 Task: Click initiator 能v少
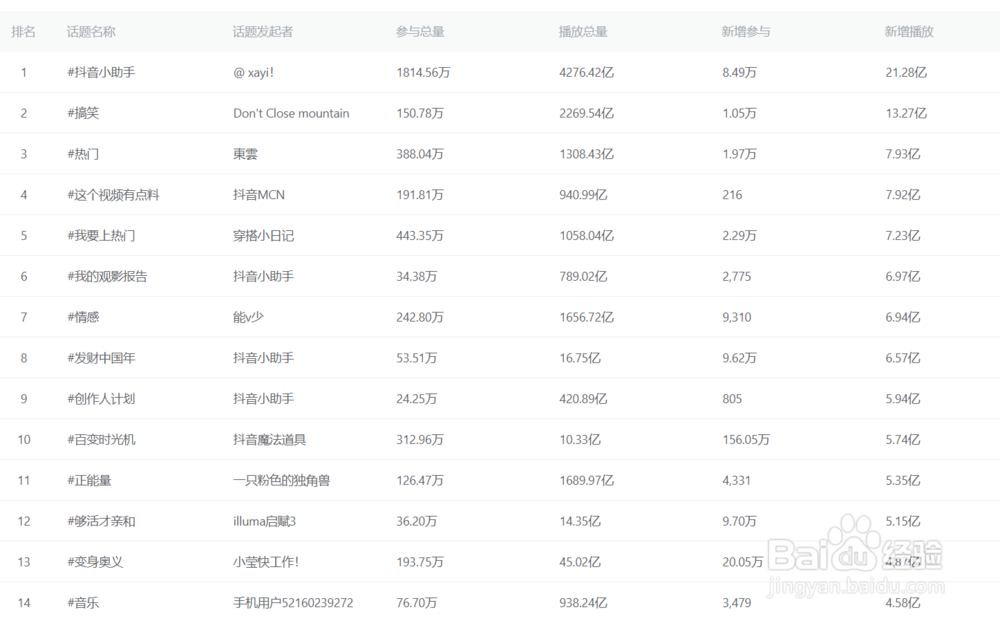click(x=248, y=318)
